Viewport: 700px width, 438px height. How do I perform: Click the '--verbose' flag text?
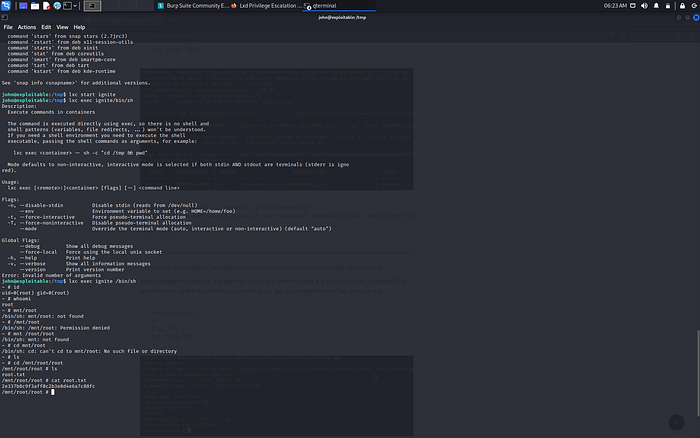pos(32,263)
